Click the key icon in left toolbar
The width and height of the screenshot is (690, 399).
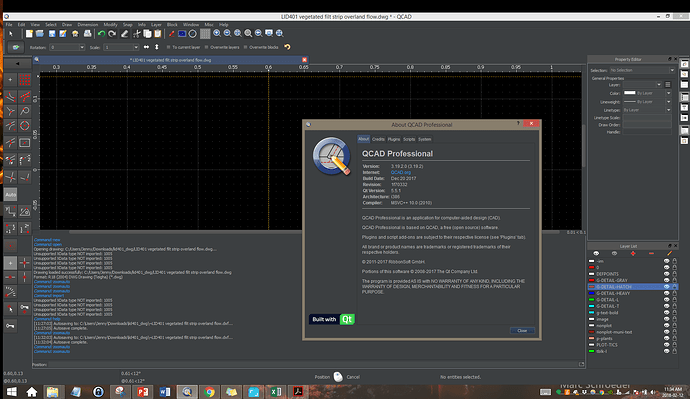click(11, 326)
